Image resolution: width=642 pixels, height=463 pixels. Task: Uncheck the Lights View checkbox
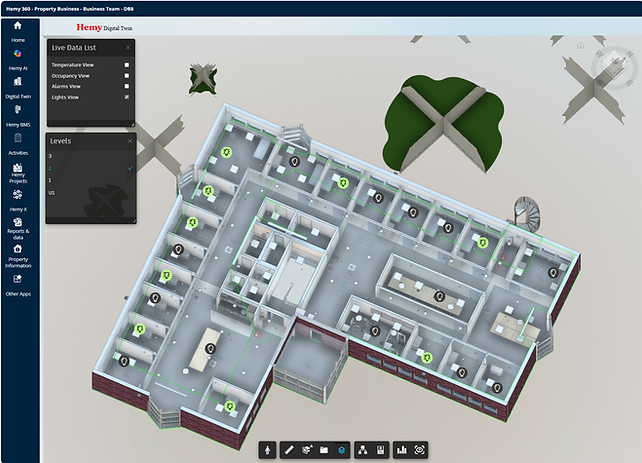tap(127, 97)
